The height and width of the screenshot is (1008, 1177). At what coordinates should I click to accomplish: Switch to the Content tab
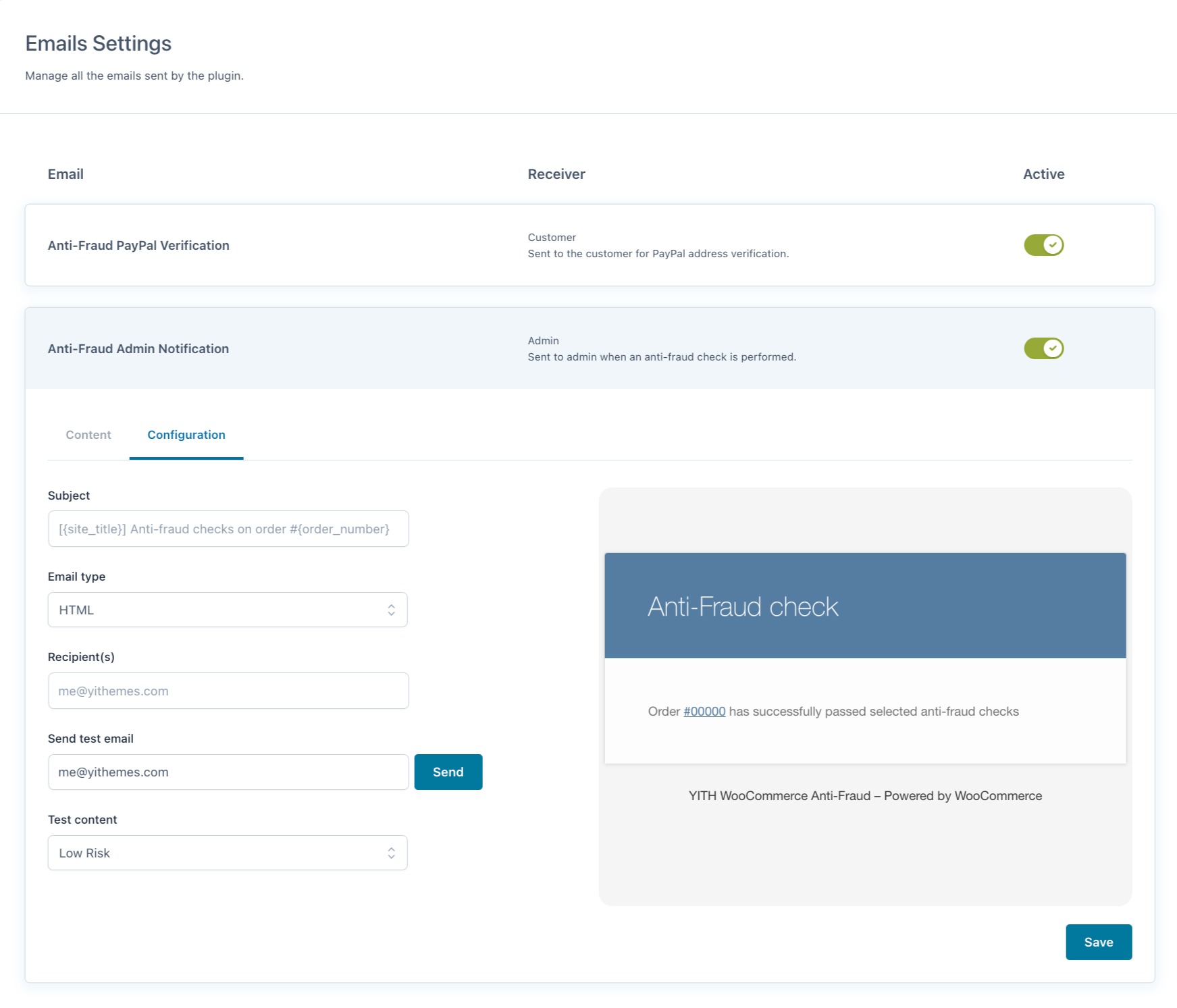(88, 435)
